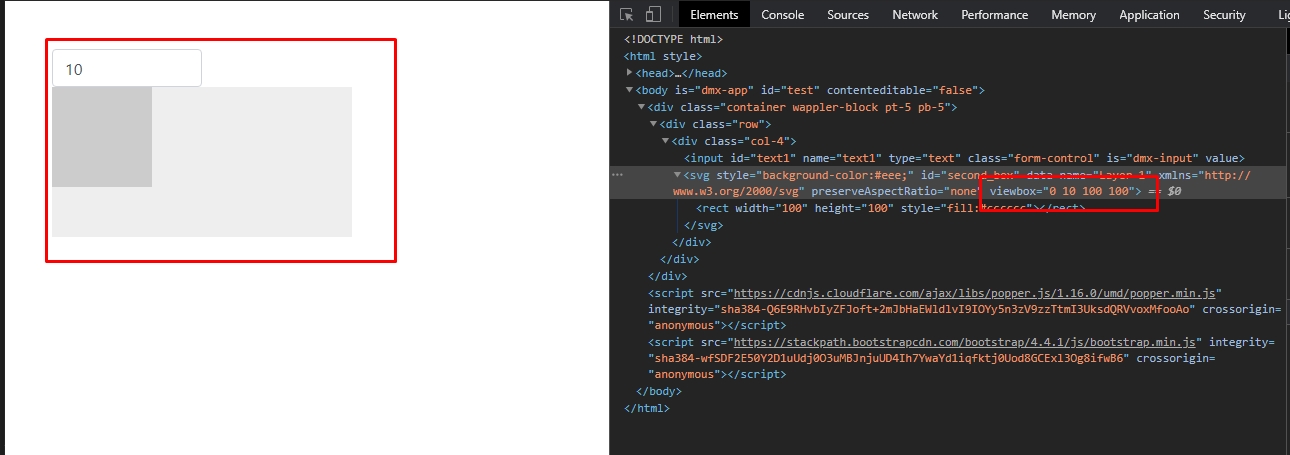Image resolution: width=1290 pixels, height=455 pixels.
Task: Open the Performance tab
Action: (x=994, y=15)
